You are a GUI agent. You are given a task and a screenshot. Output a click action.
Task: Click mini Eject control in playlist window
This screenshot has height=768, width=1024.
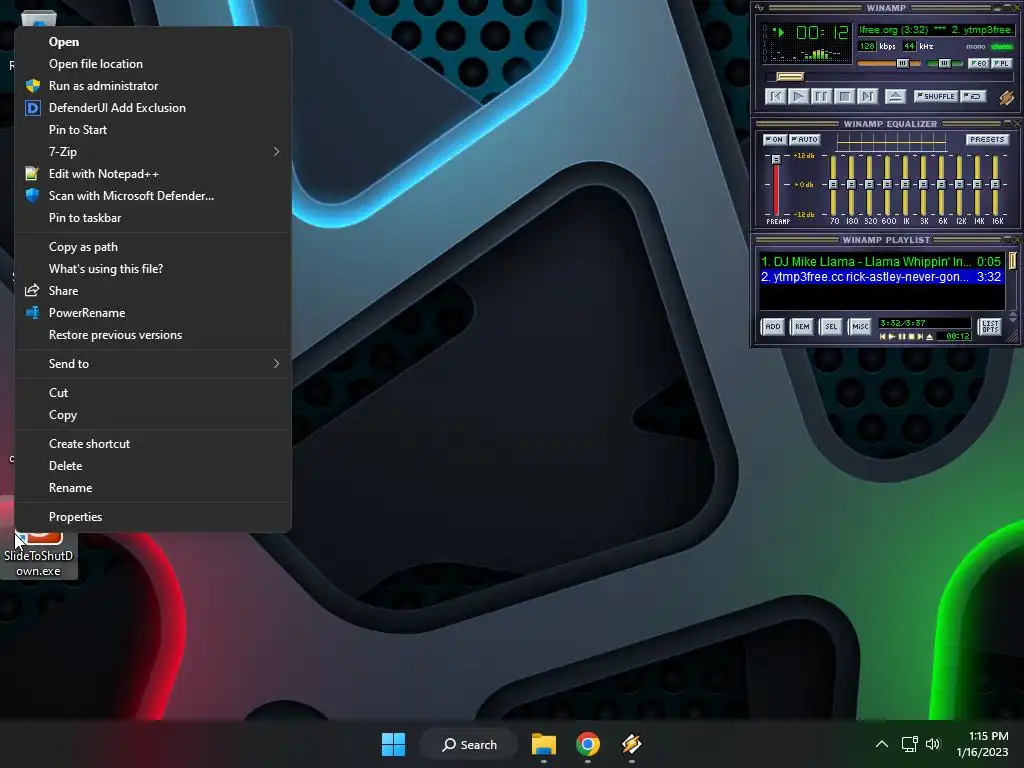tap(929, 337)
